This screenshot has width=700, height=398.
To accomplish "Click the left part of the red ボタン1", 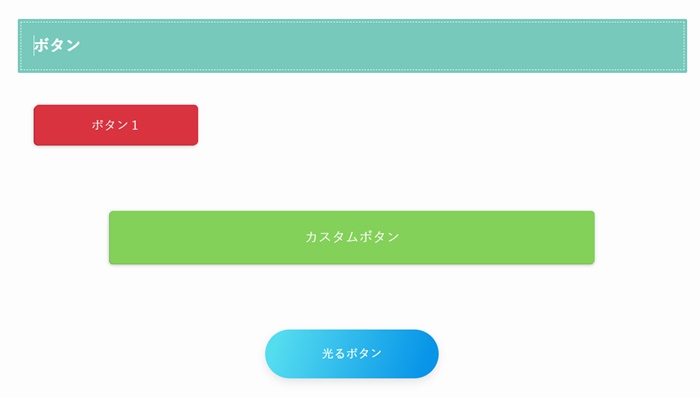I will (x=58, y=125).
